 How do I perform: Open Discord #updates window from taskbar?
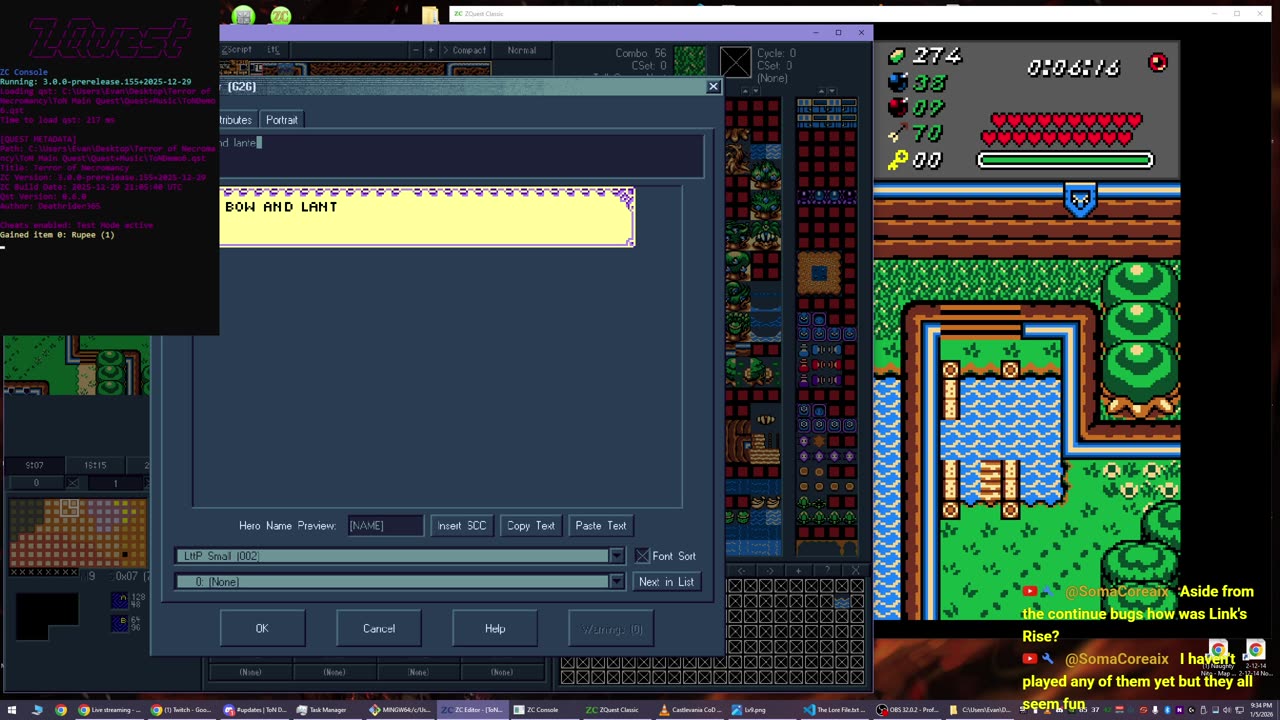pos(254,710)
